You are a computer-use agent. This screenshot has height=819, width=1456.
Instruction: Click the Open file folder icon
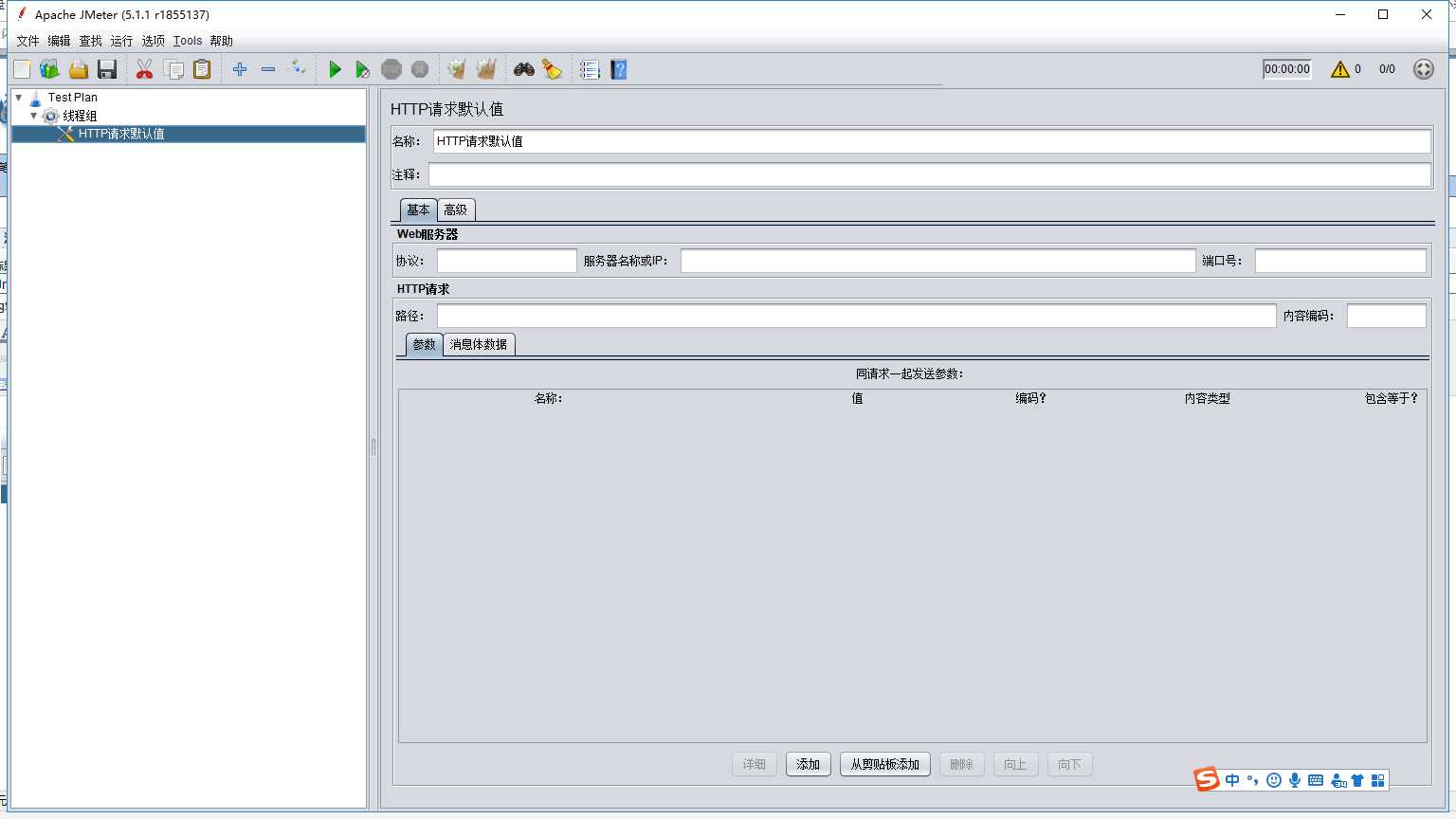pos(79,69)
